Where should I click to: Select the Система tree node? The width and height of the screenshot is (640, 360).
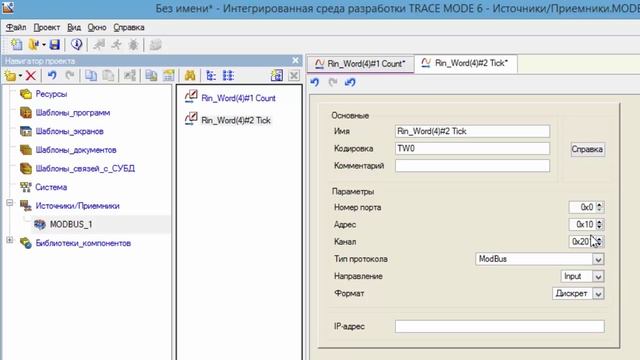pyautogui.click(x=51, y=187)
